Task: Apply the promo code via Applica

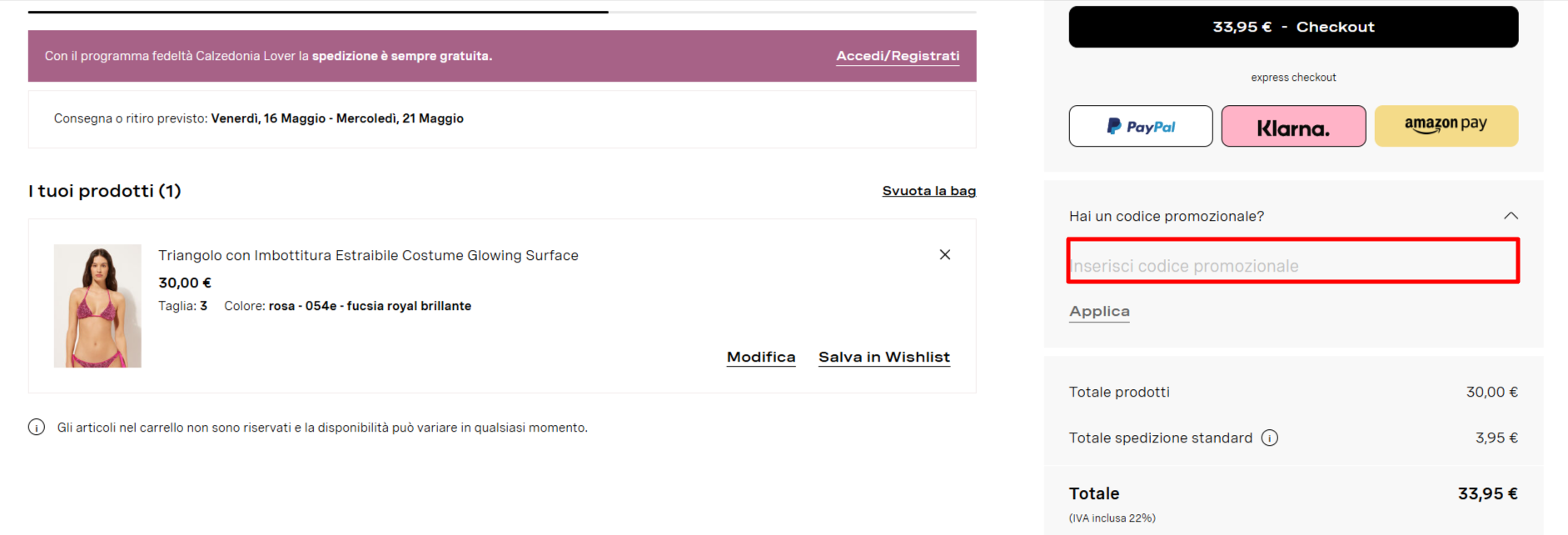Action: [x=1099, y=312]
